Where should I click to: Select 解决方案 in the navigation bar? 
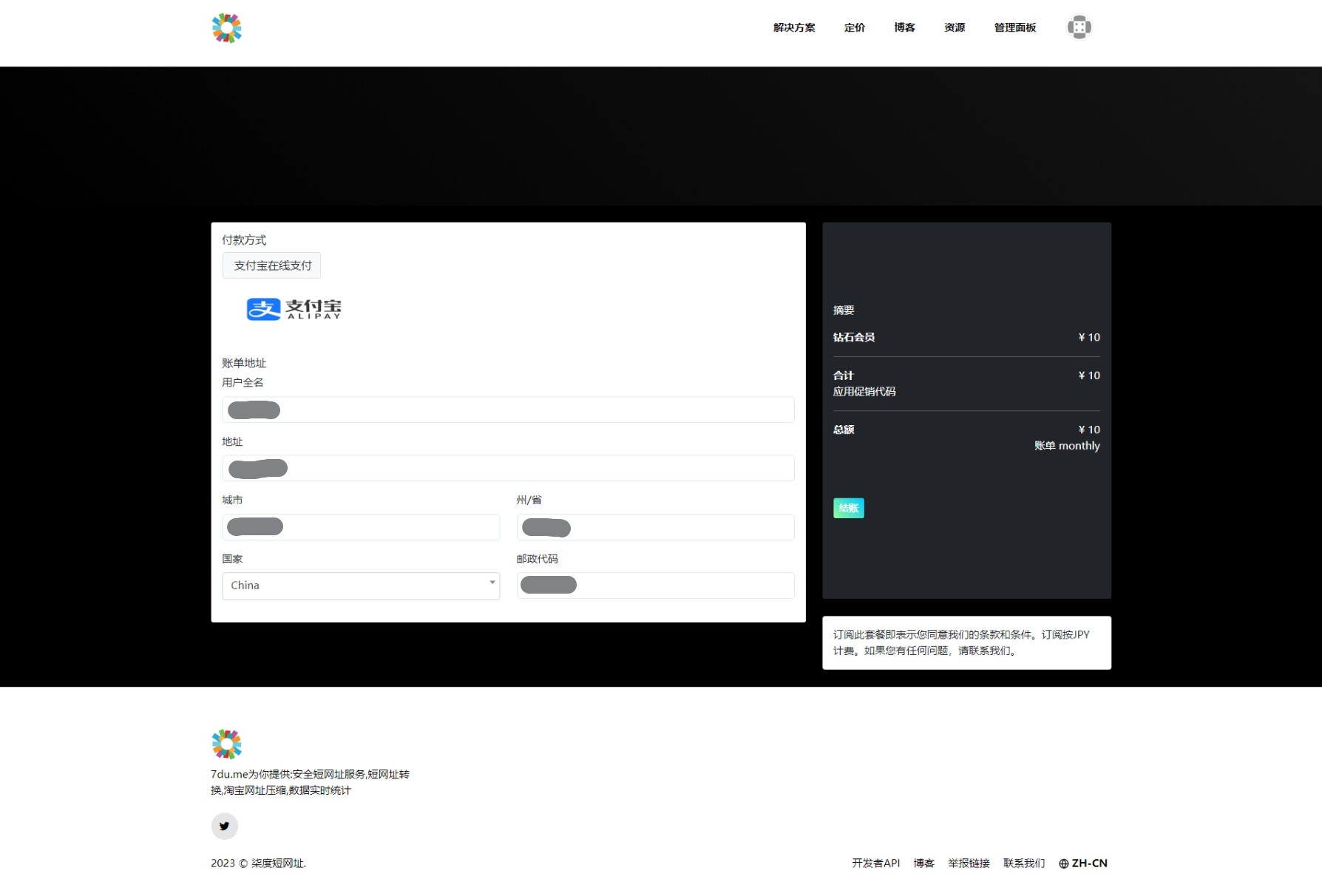(x=793, y=27)
